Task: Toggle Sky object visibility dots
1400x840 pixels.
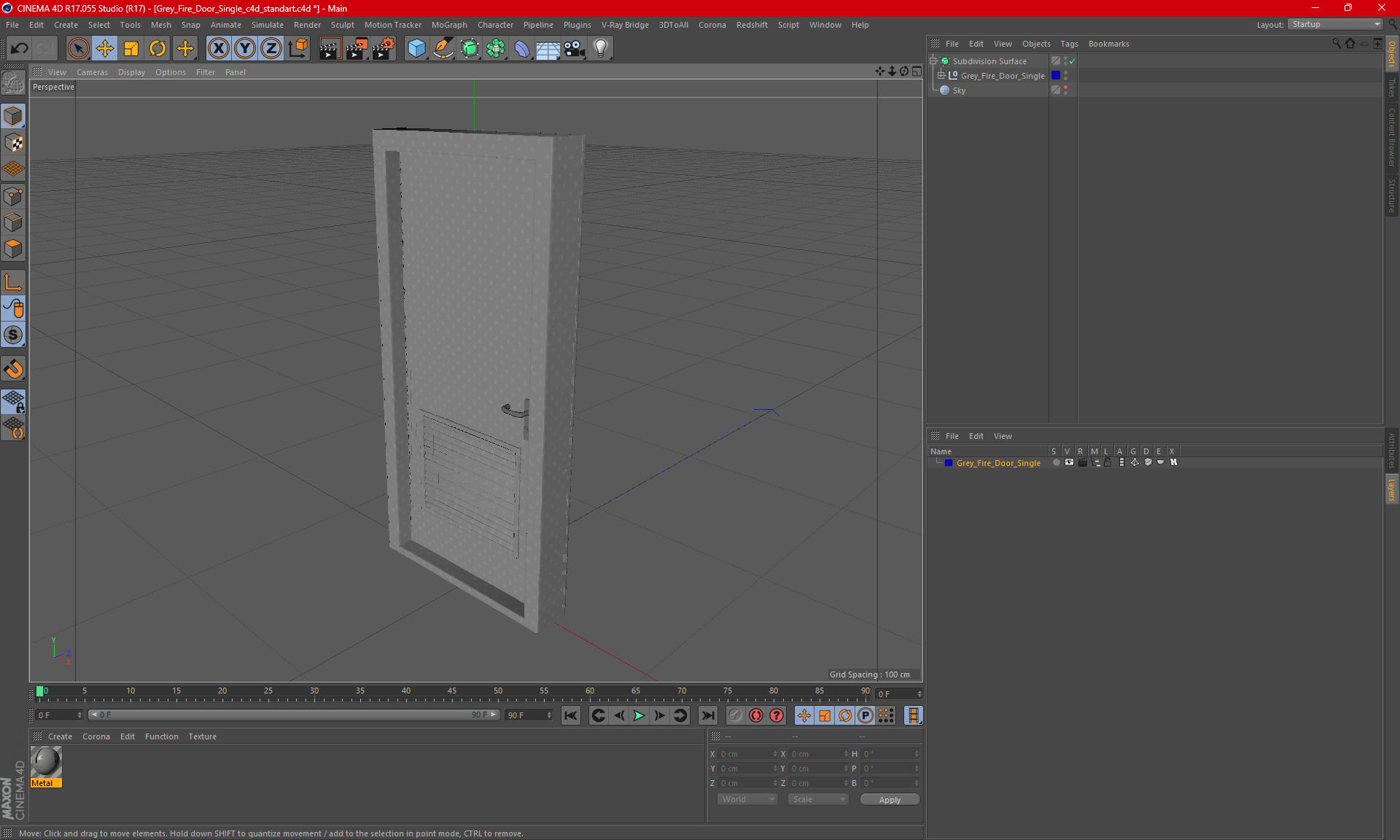Action: [1065, 90]
